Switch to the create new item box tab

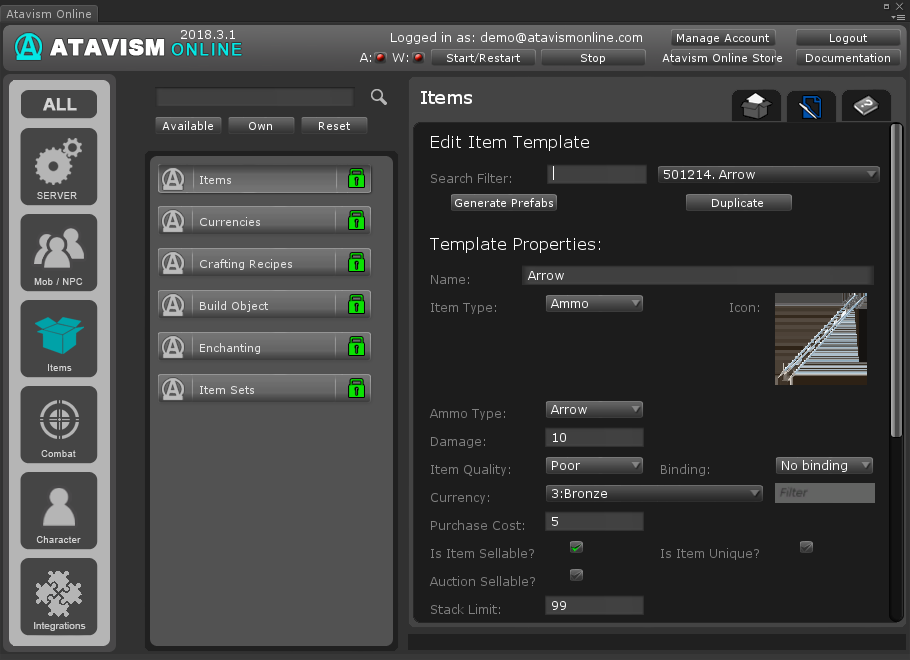(756, 105)
